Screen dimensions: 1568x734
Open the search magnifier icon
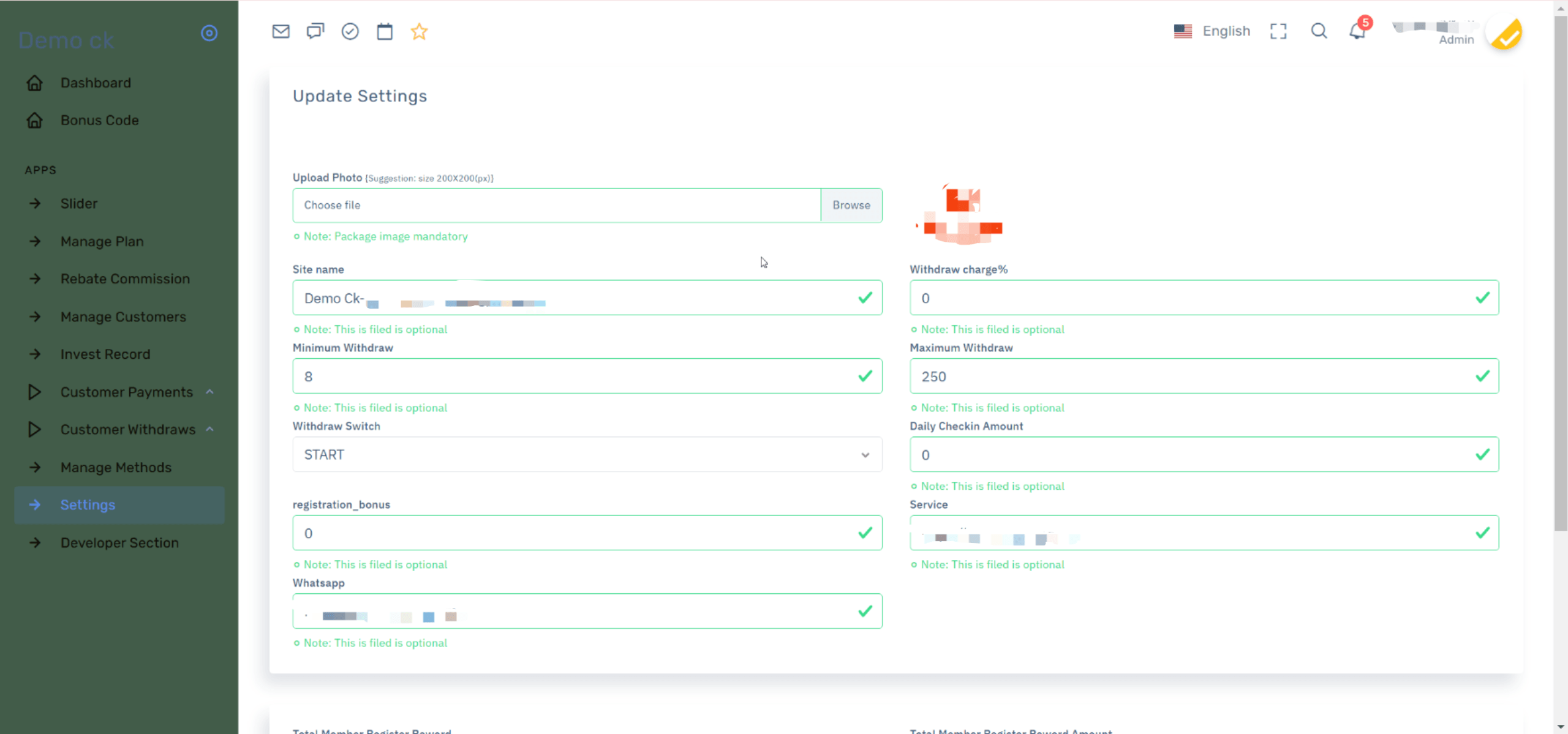(1319, 31)
